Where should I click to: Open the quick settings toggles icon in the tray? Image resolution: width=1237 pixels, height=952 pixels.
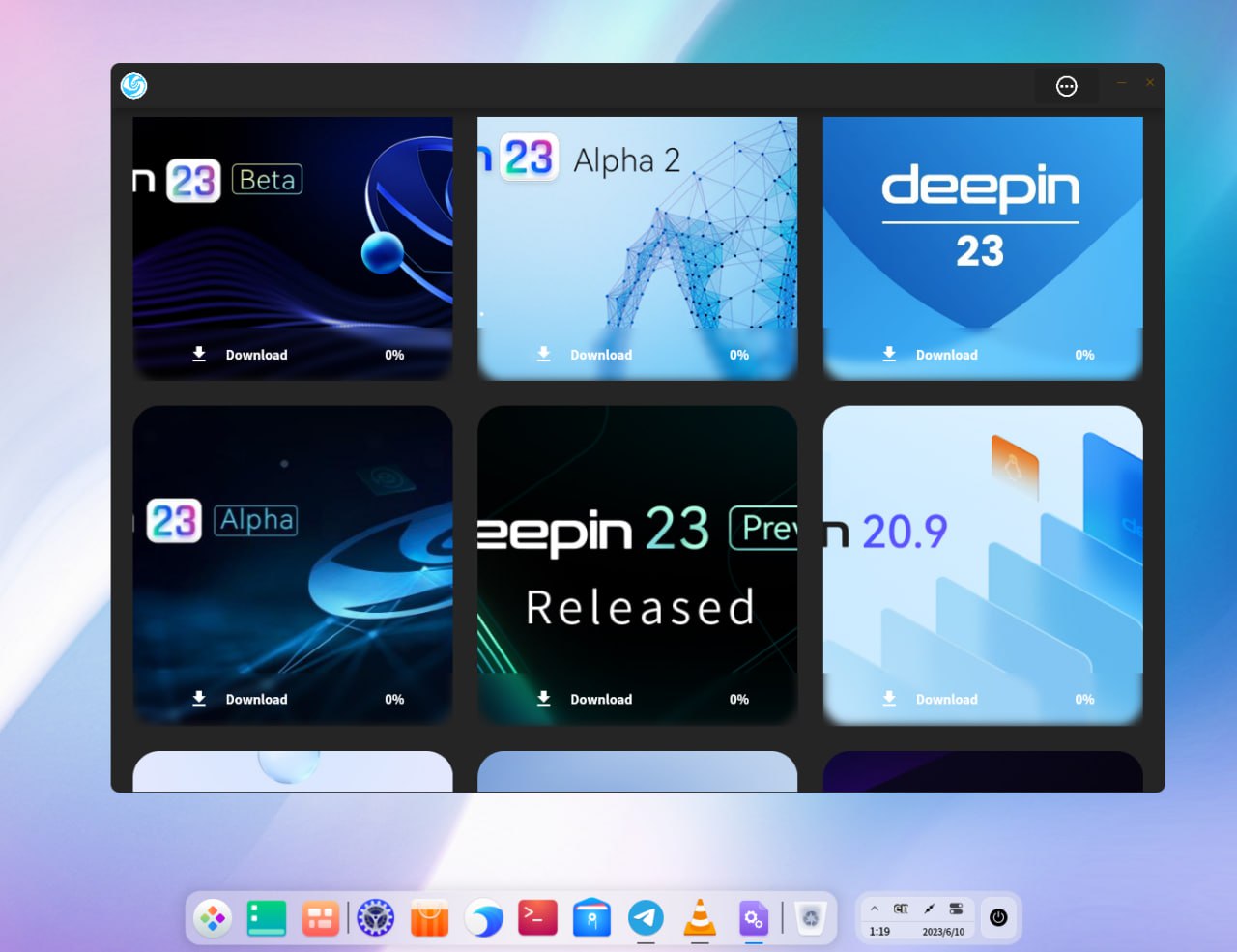pos(956,909)
